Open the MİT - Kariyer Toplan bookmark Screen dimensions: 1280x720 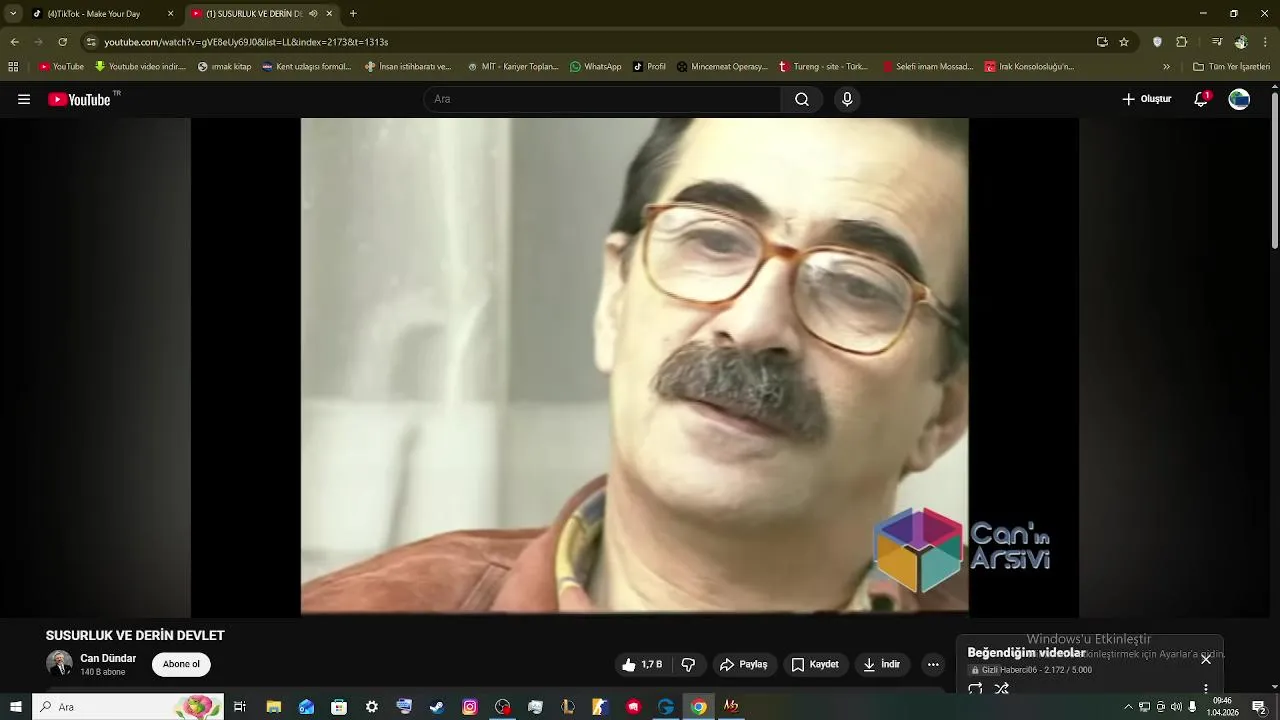click(513, 67)
